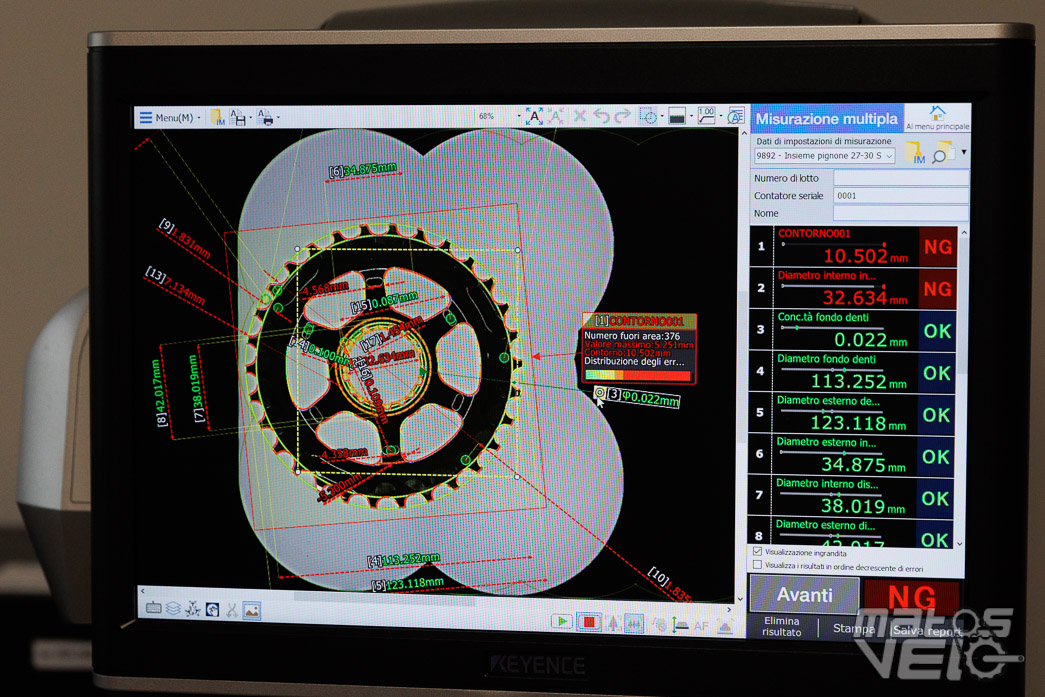1045x697 pixels.
Task: Click the undo arrow icon
Action: pyautogui.click(x=601, y=117)
